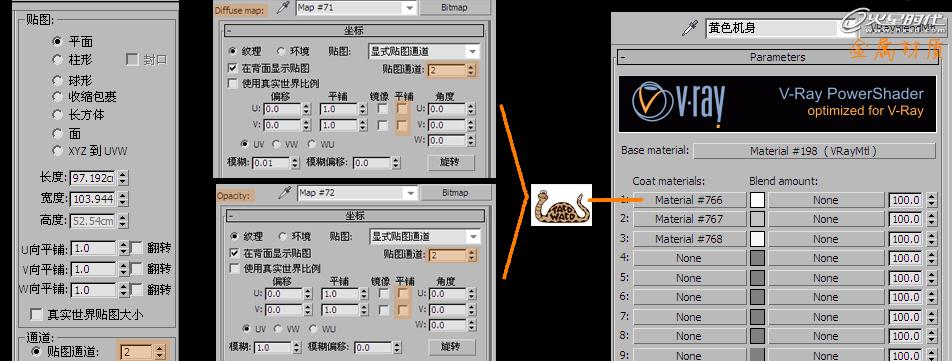
Task: Open base material Material #198 (VRayMtl)
Action: pos(814,151)
